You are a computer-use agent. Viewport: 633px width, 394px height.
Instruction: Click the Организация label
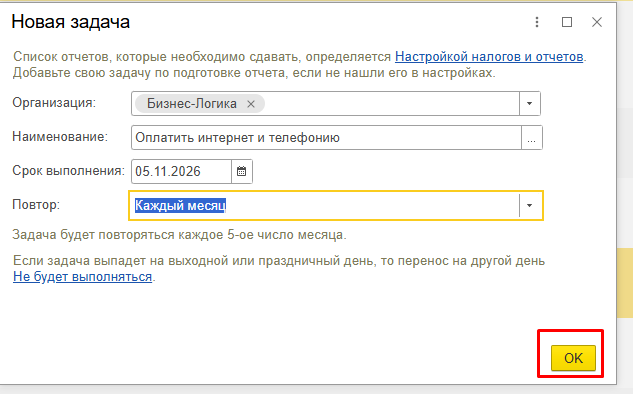(54, 103)
